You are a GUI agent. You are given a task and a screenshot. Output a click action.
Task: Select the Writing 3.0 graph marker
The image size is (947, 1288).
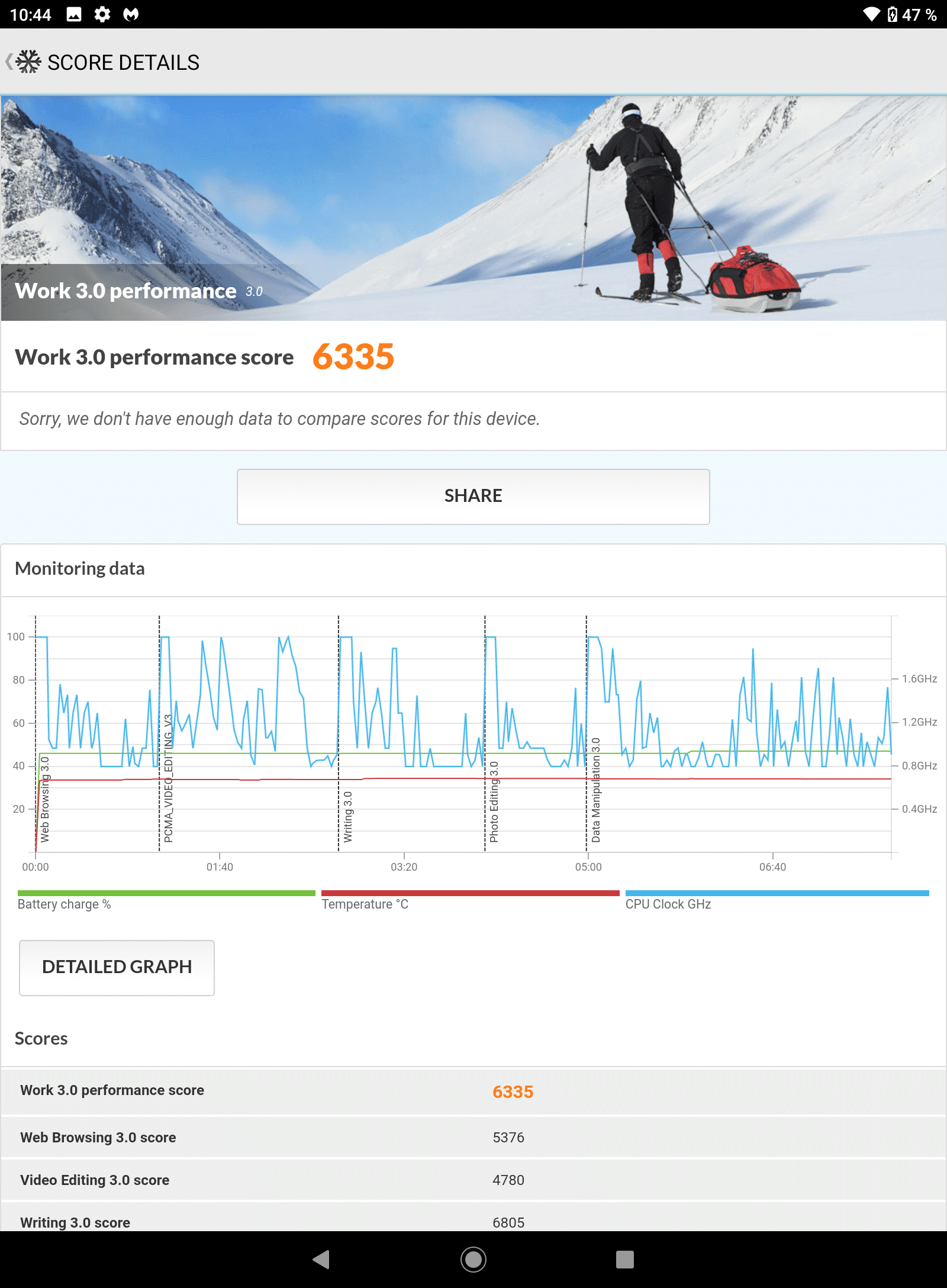click(x=348, y=817)
